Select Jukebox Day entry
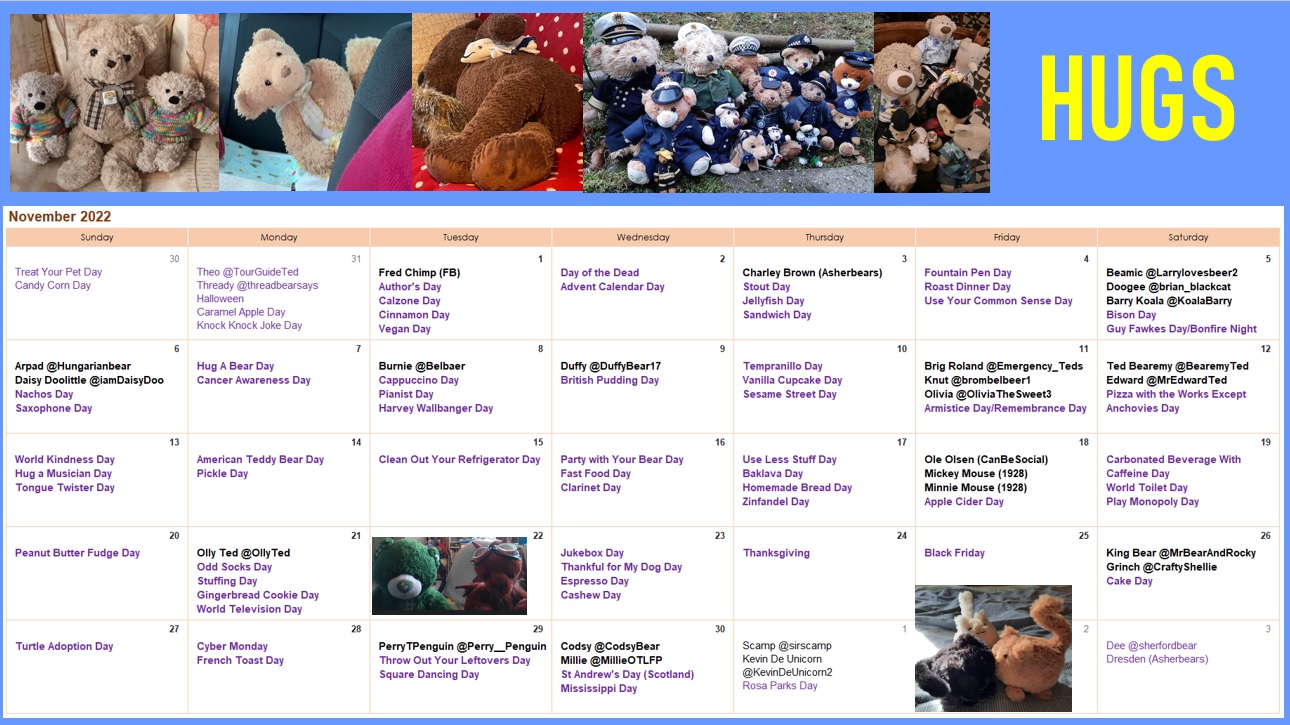The width and height of the screenshot is (1290, 725). click(592, 553)
